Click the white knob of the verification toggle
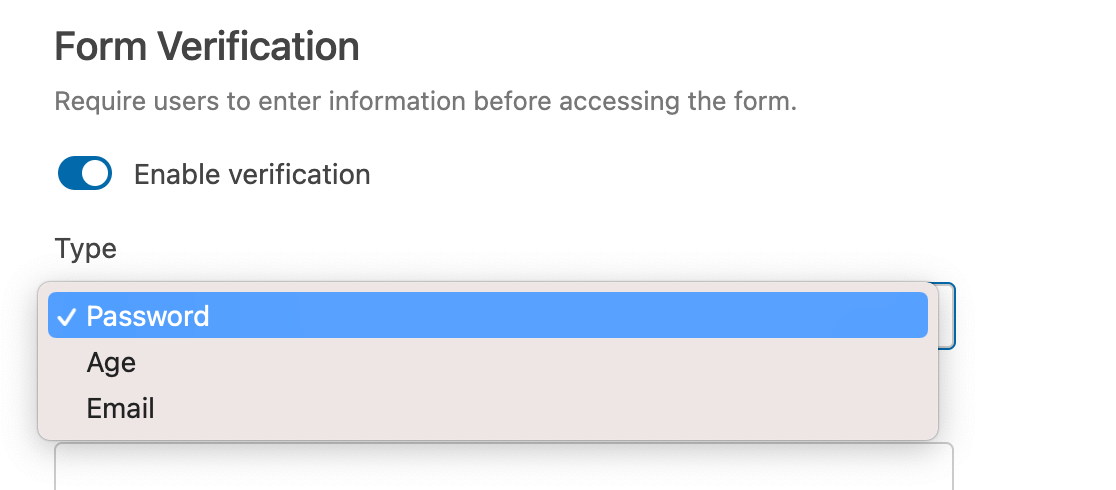Screen dimensions: 1116x490 click(95, 174)
